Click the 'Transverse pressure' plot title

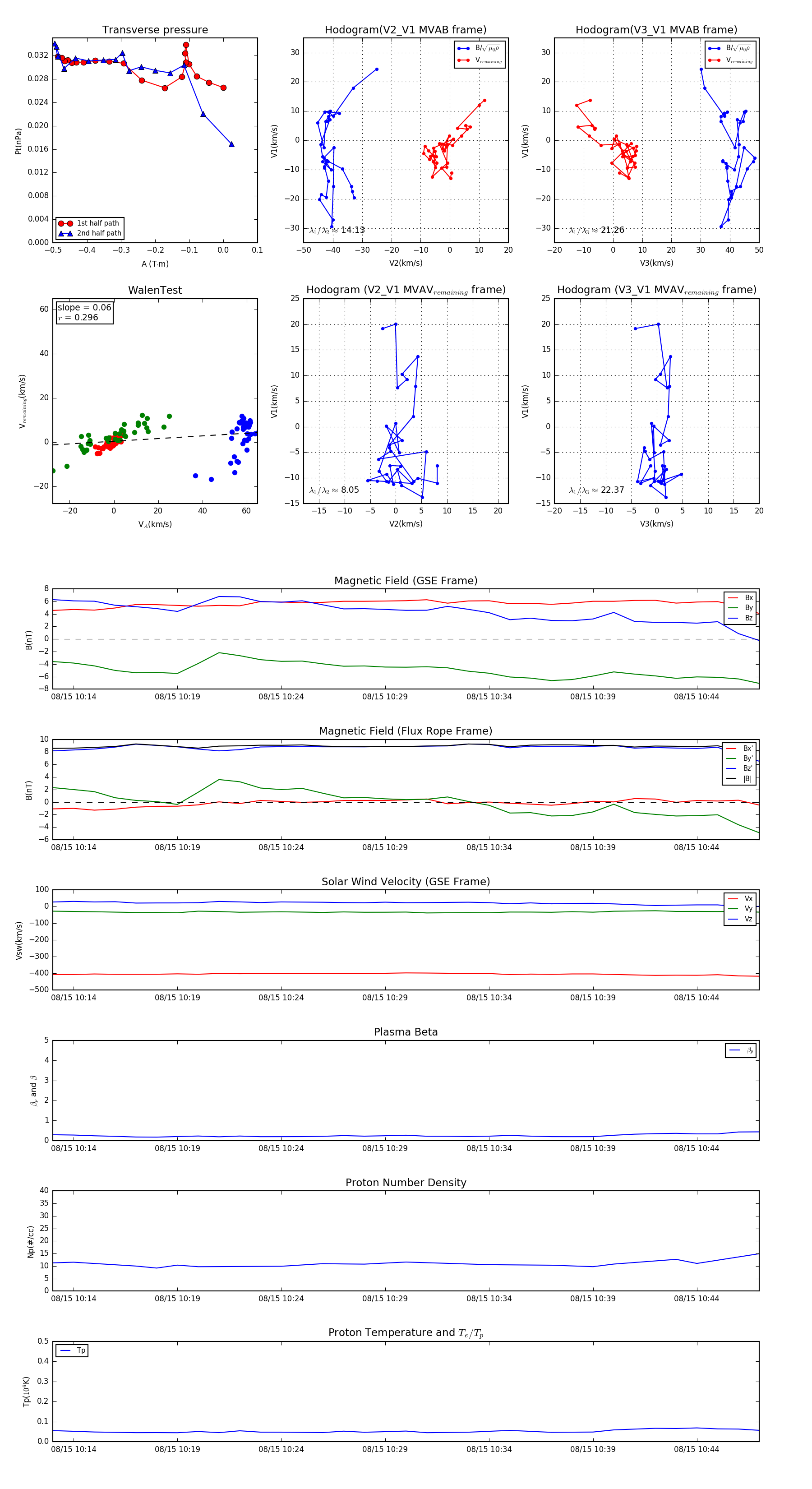click(x=155, y=30)
